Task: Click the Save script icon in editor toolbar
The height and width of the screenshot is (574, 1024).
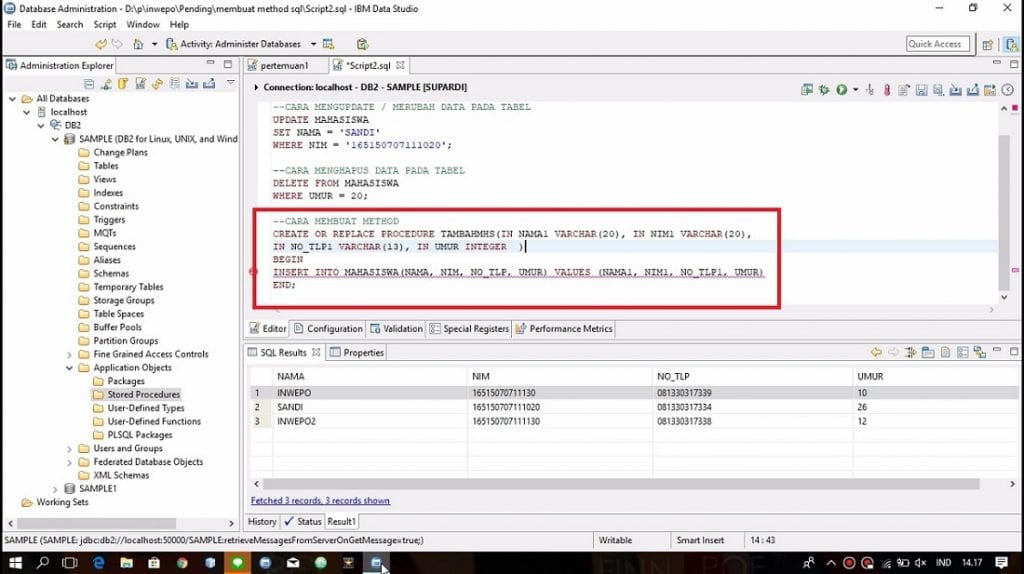Action: 920,89
